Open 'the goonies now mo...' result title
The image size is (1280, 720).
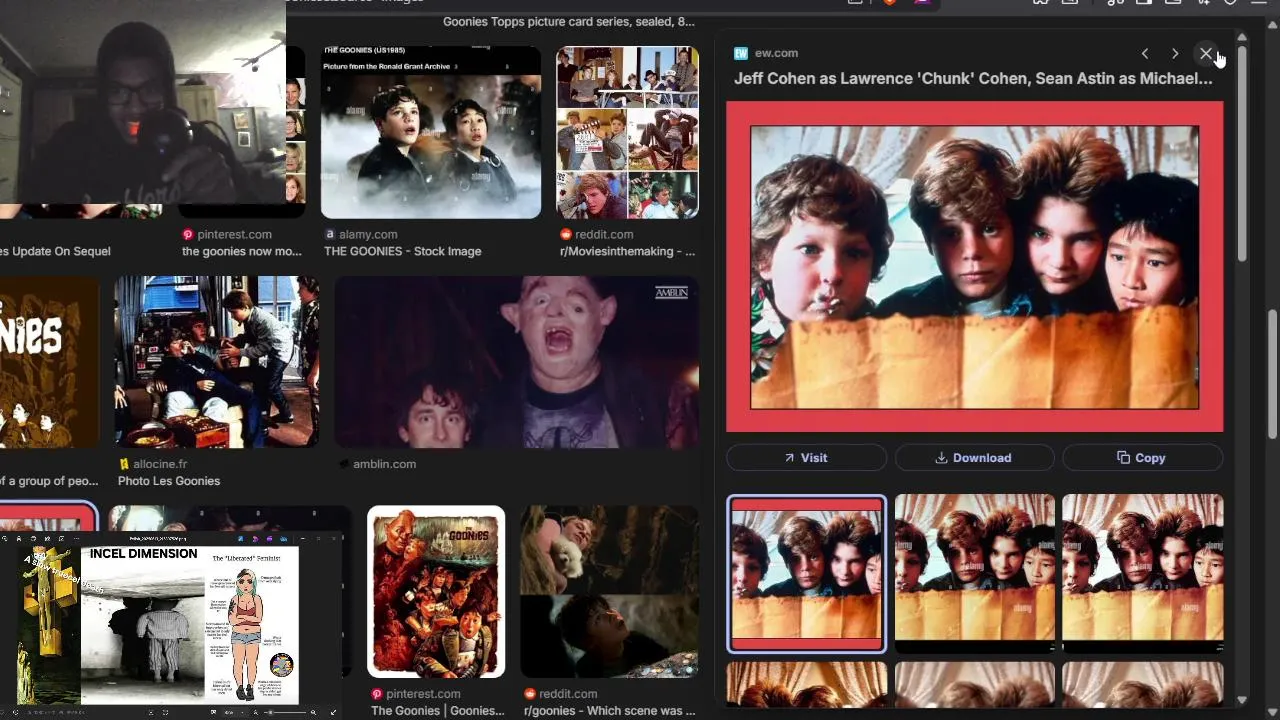[x=241, y=251]
